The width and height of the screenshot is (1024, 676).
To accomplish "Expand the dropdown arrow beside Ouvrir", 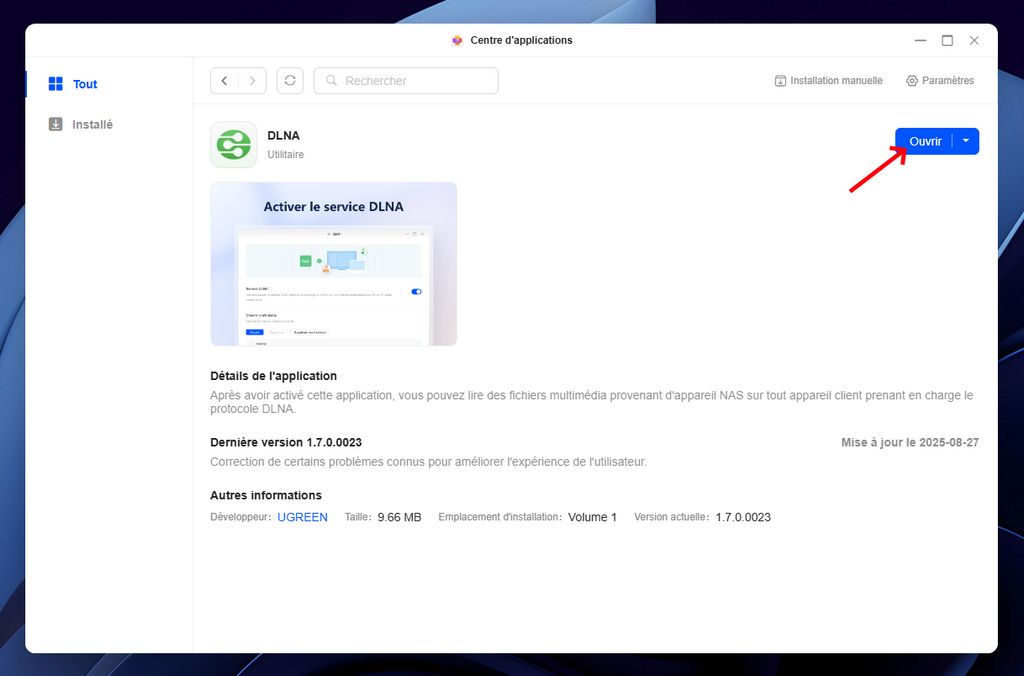I will [965, 141].
